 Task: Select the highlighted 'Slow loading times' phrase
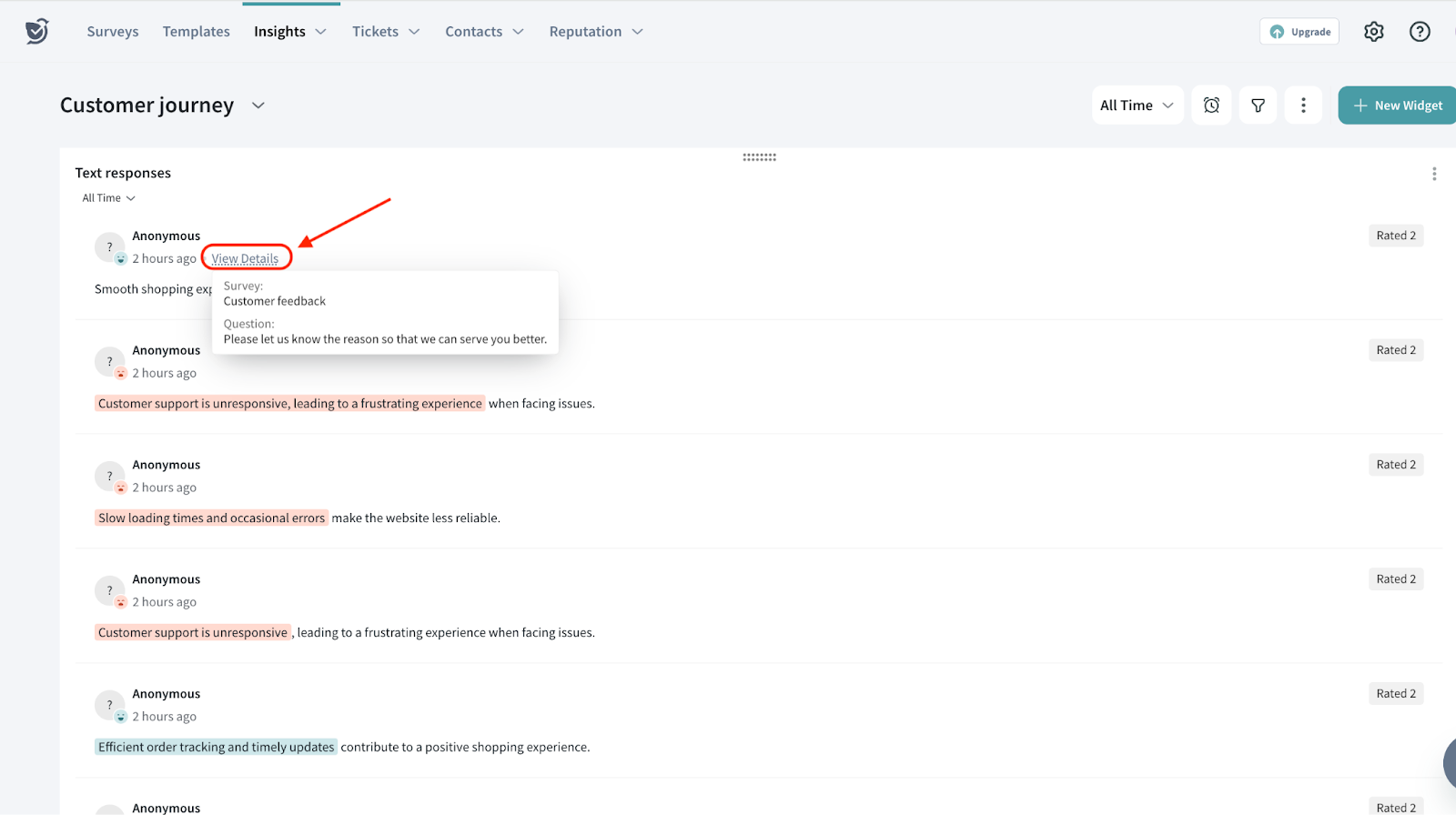(x=211, y=518)
